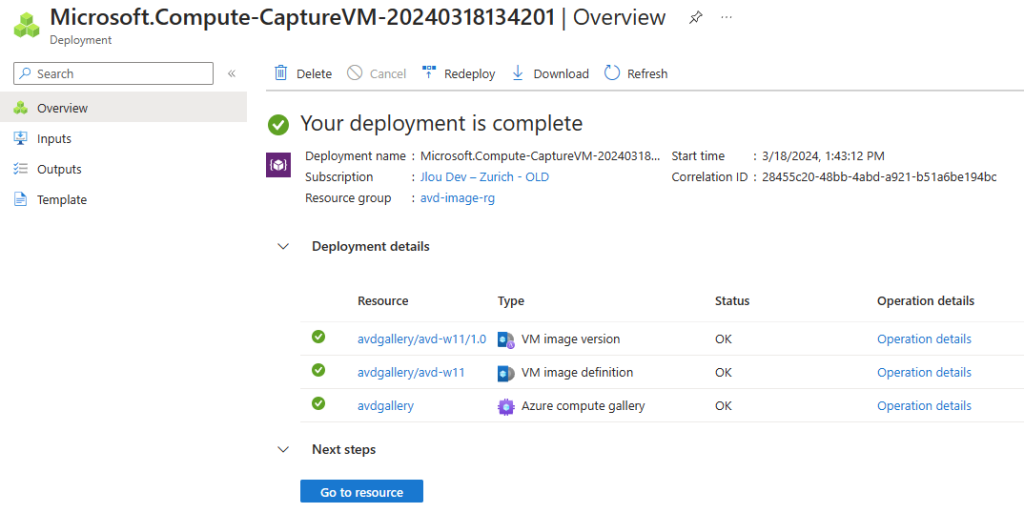The image size is (1024, 513).
Task: Click the Template document icon
Action: 21,200
